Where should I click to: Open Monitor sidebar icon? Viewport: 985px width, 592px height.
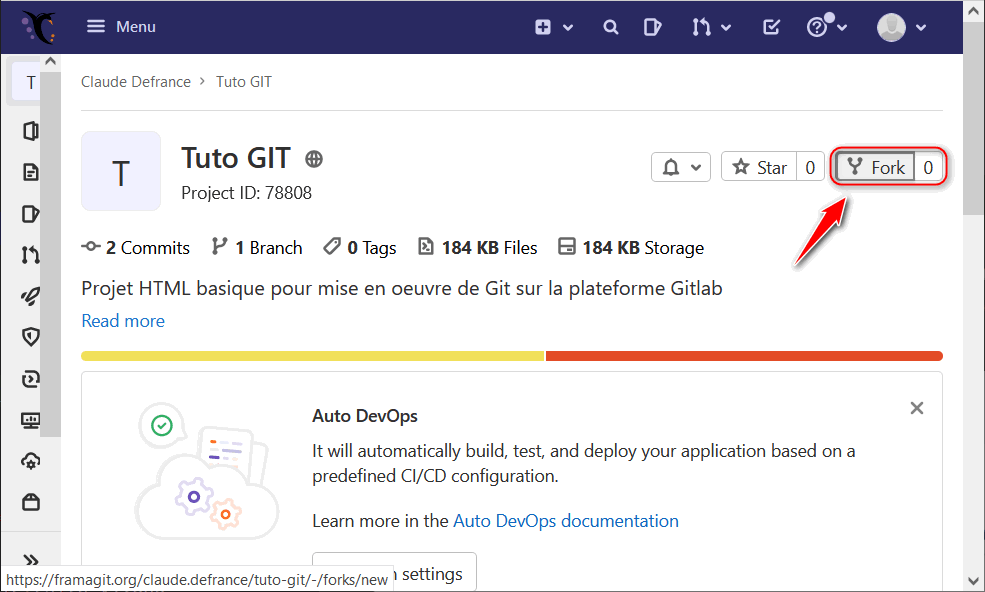click(x=30, y=420)
